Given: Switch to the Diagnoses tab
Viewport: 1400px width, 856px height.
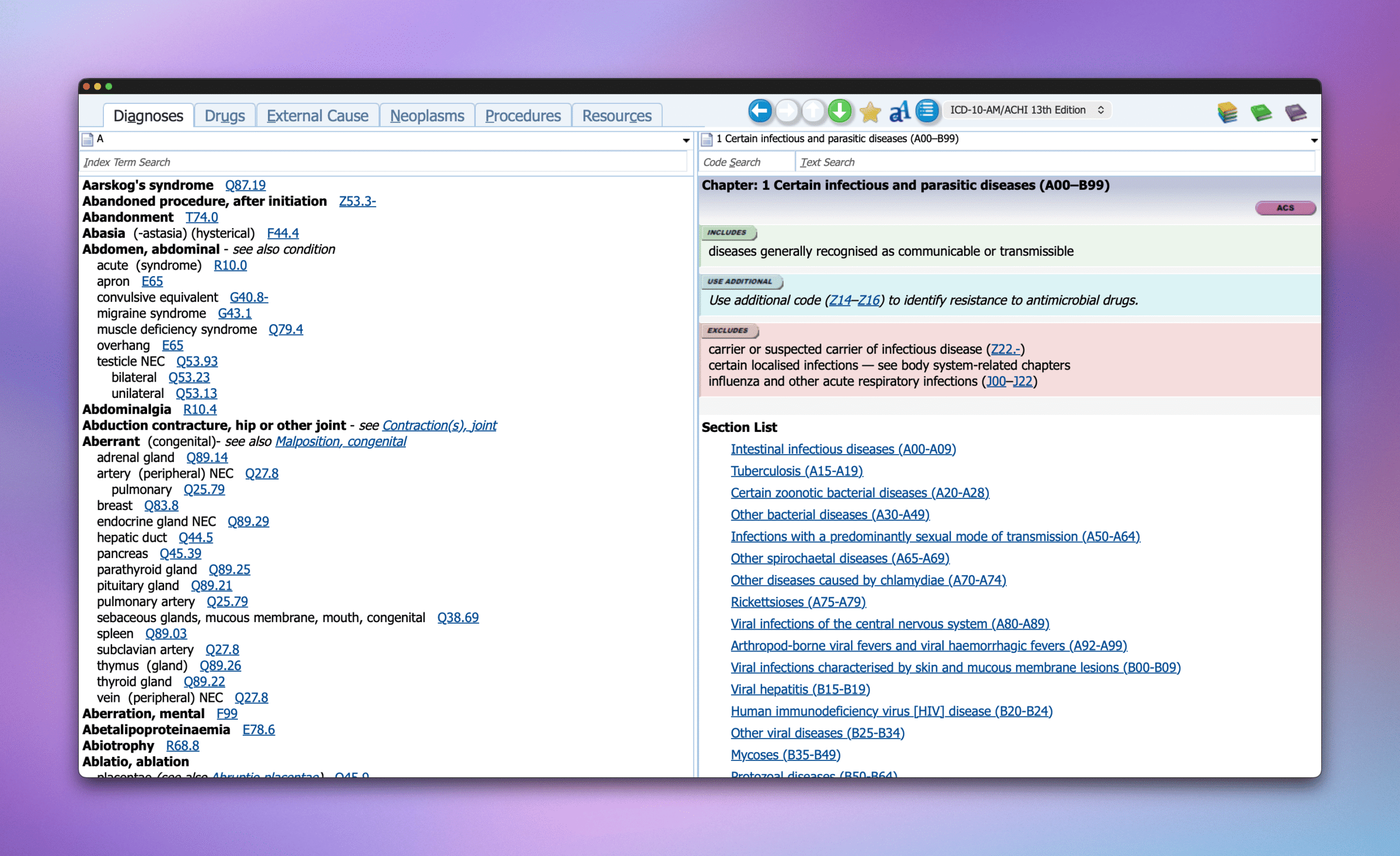Looking at the screenshot, I should (x=148, y=115).
